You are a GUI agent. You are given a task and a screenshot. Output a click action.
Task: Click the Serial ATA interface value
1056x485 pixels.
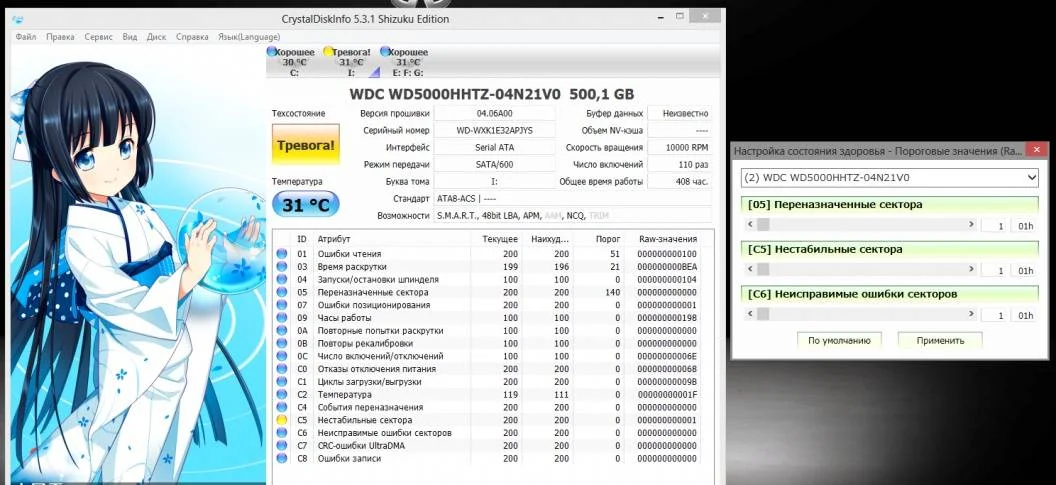pos(495,148)
